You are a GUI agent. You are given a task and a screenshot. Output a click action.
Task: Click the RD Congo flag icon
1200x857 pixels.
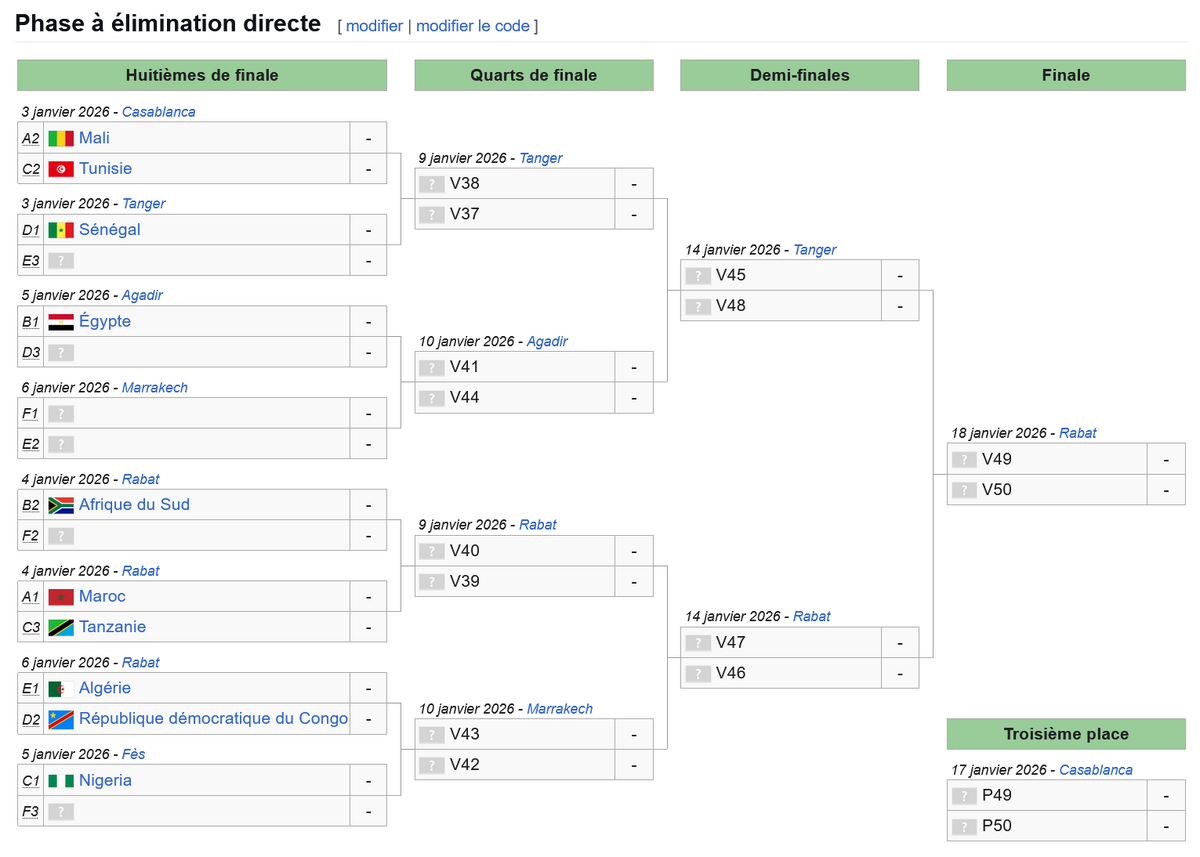coord(61,719)
